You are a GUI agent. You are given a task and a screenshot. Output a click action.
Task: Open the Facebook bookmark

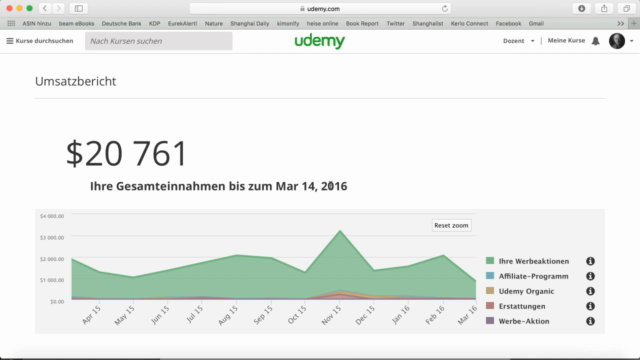click(x=508, y=24)
